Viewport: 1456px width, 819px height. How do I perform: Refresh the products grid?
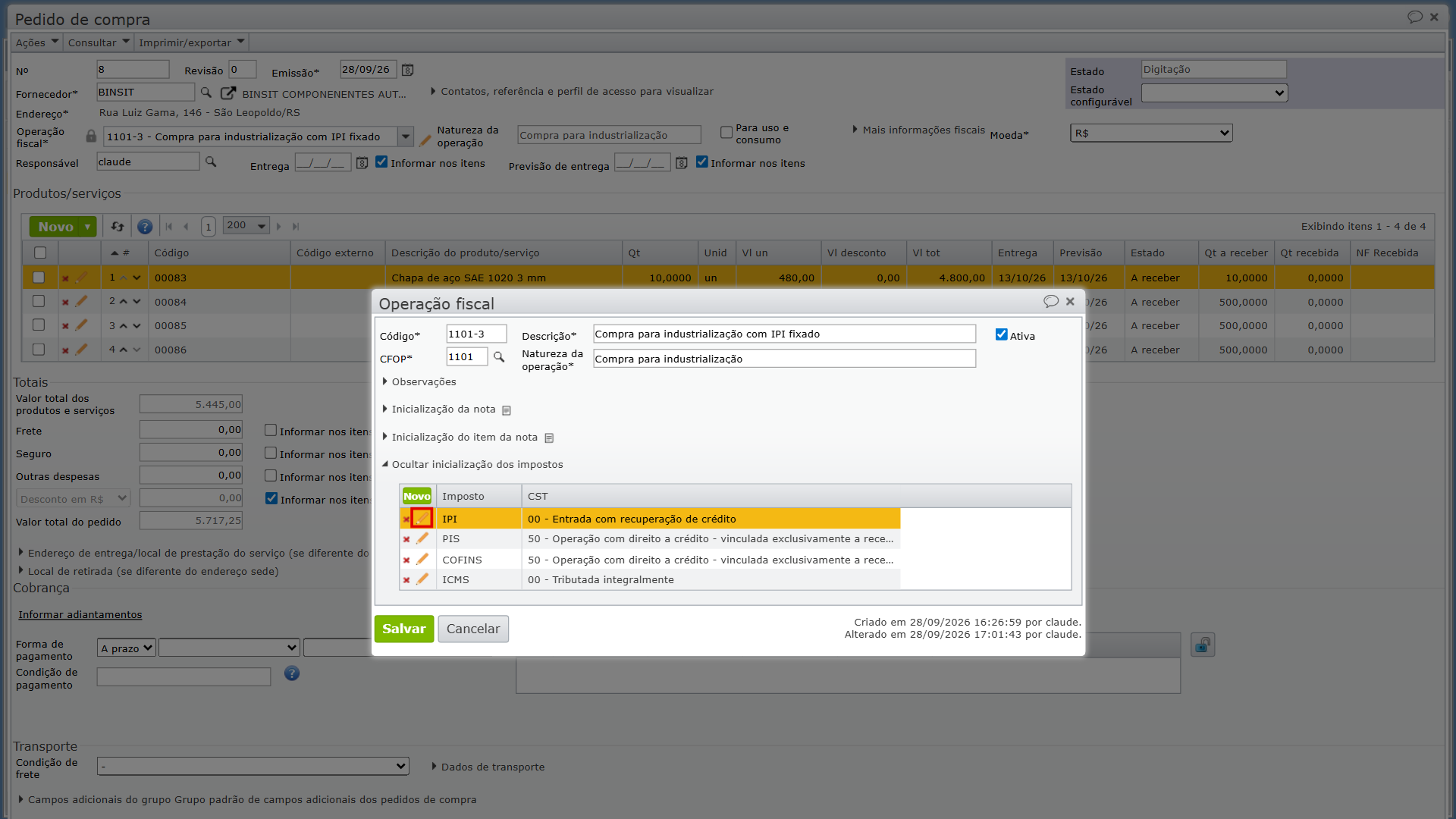tap(118, 226)
